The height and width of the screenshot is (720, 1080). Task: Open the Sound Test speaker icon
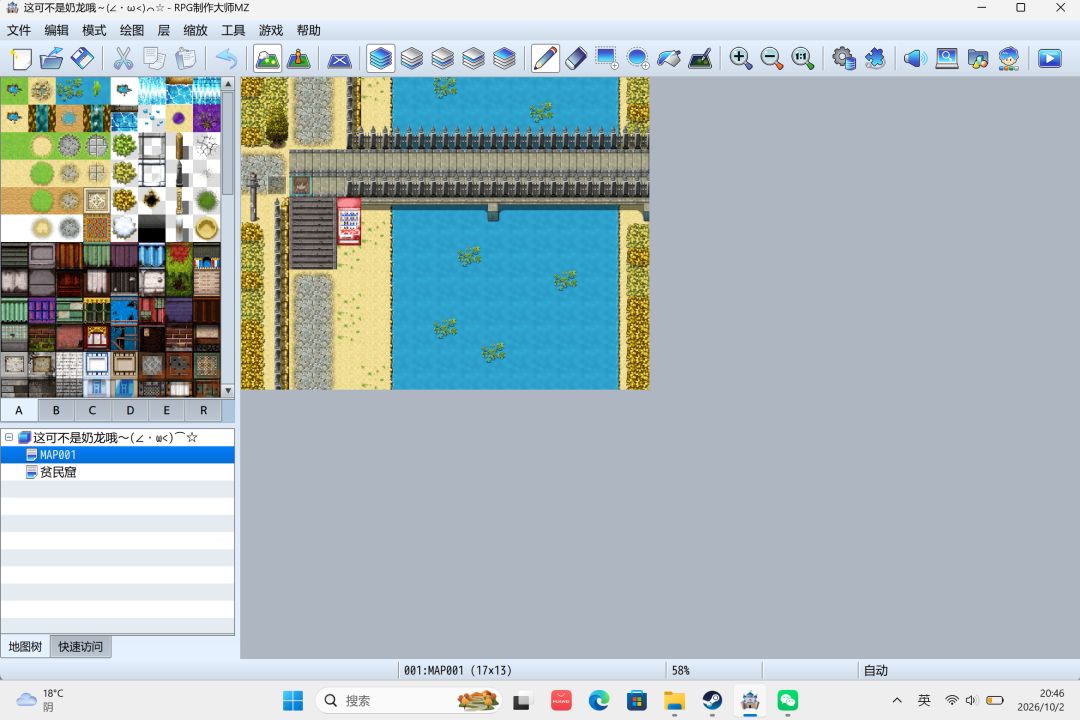[915, 59]
